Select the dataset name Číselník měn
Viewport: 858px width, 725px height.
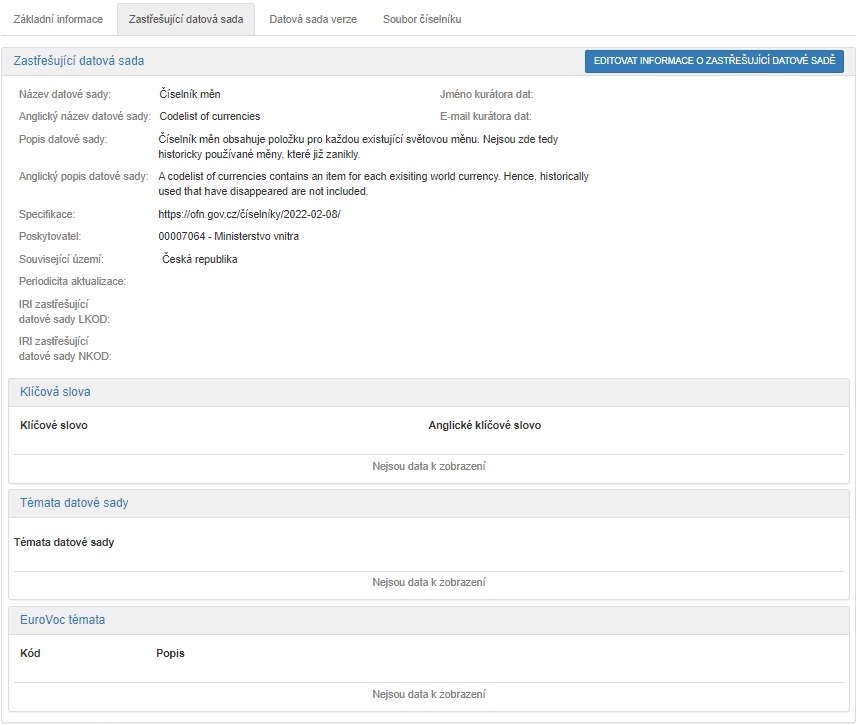pyautogui.click(x=189, y=94)
